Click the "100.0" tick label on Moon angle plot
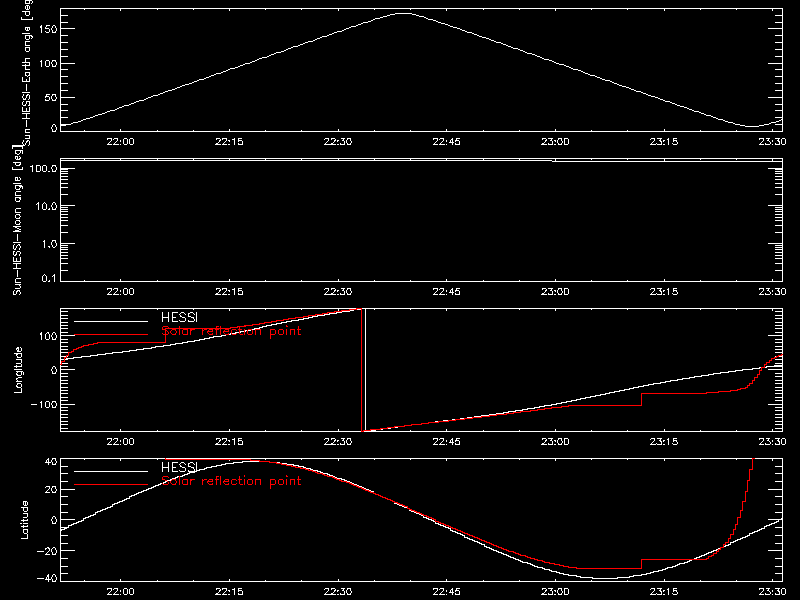The image size is (800, 600). point(43,169)
